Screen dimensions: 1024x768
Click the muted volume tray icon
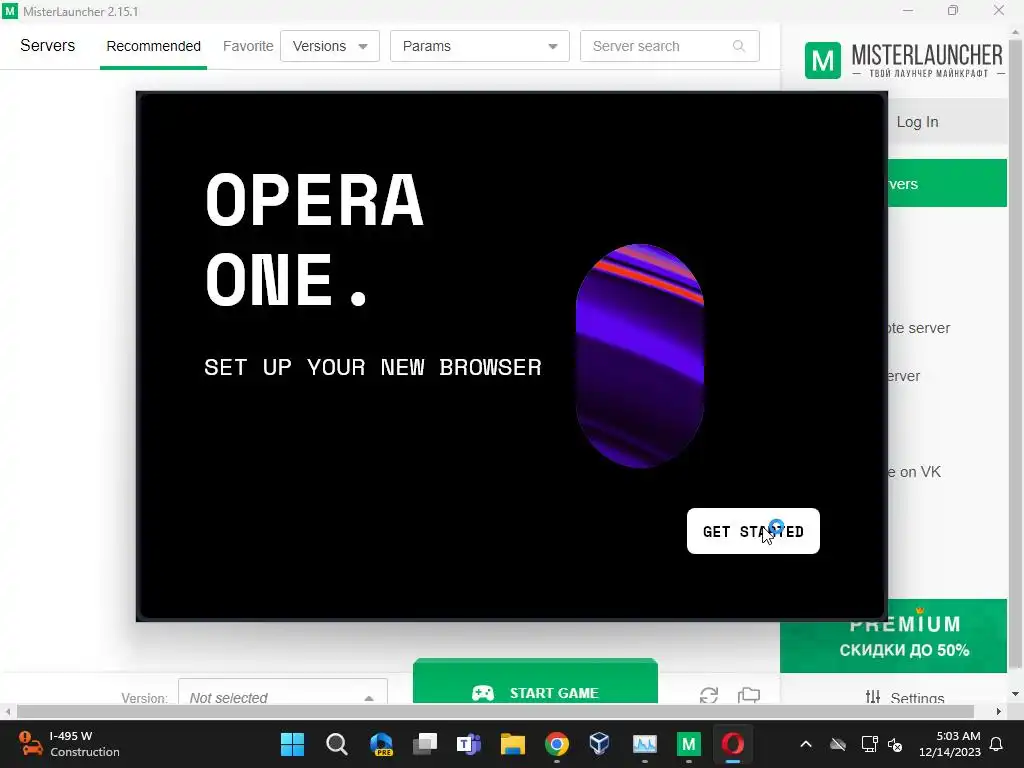pos(895,744)
